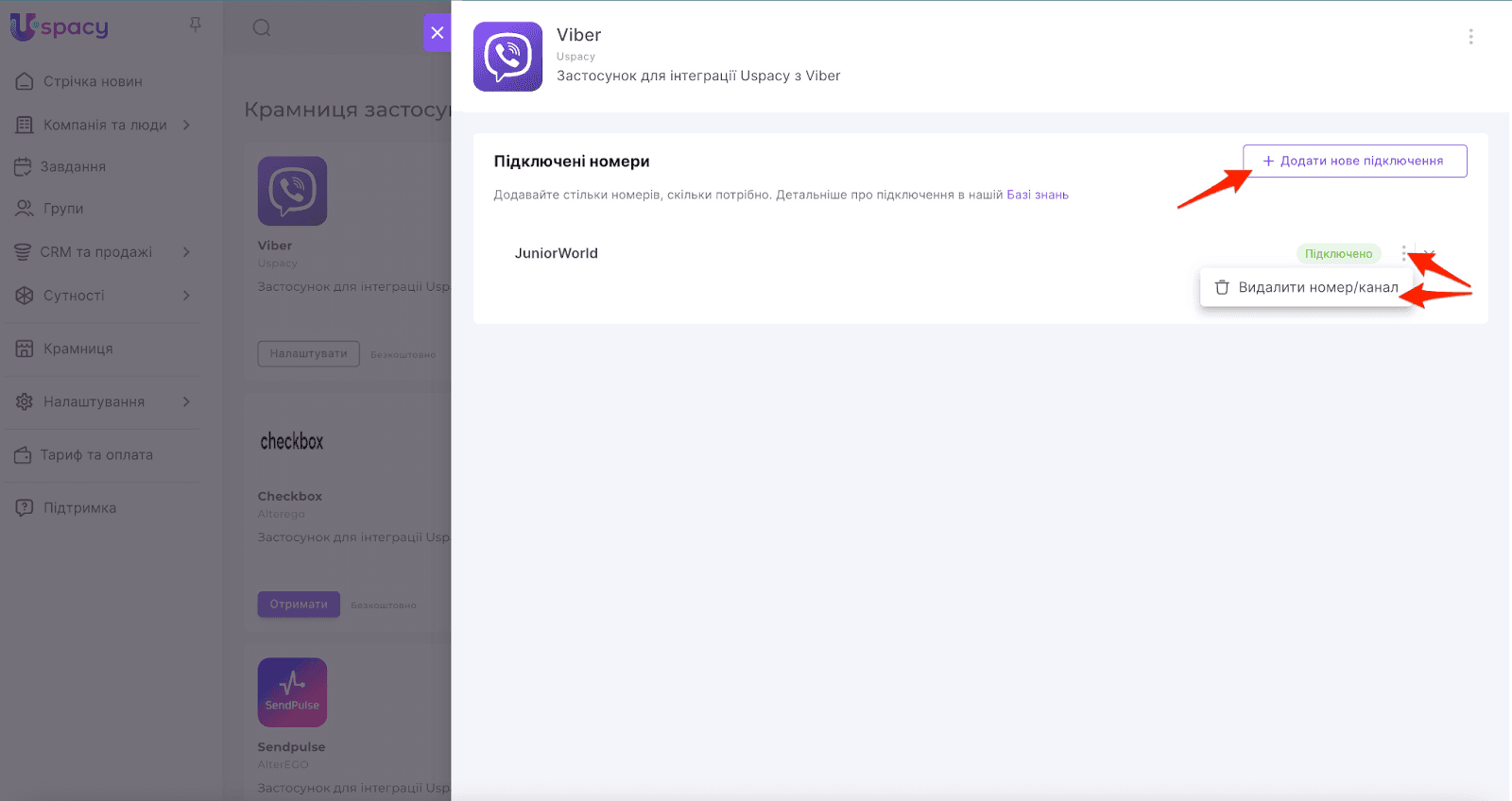Expand Налаштування chevron
Image resolution: width=1512 pixels, height=801 pixels.
pyautogui.click(x=186, y=401)
